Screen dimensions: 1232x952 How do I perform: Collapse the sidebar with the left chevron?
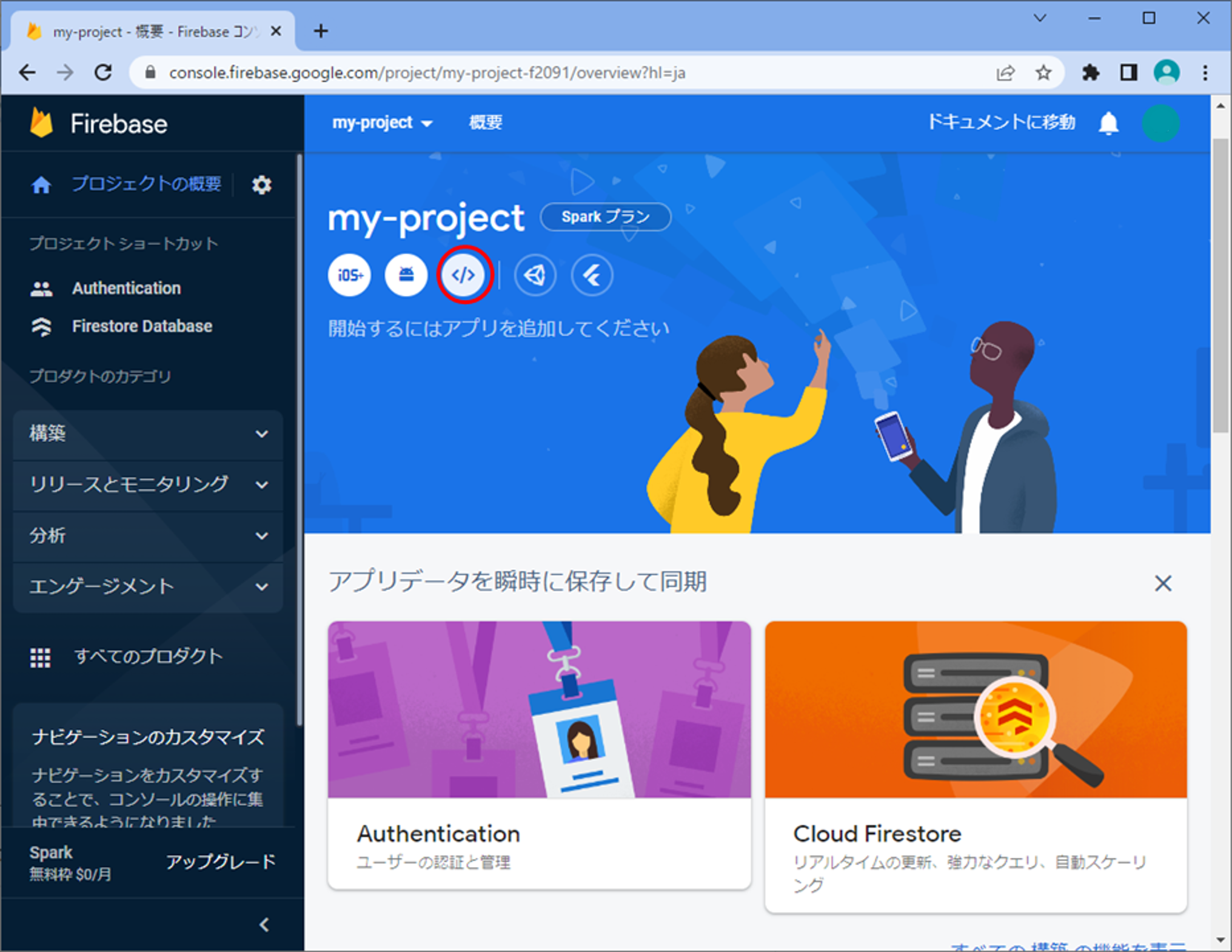pos(264,925)
